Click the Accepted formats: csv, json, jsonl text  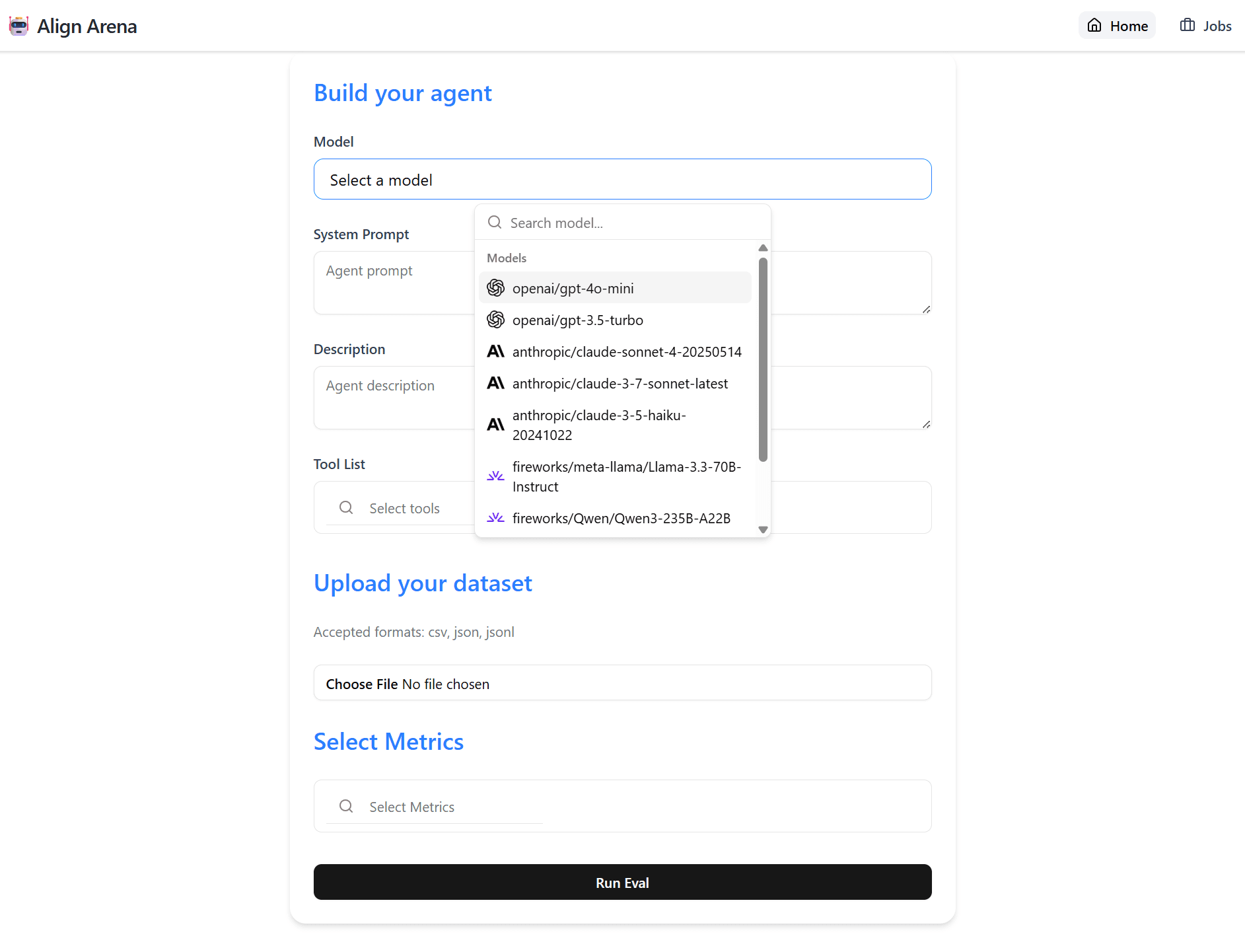click(x=414, y=632)
